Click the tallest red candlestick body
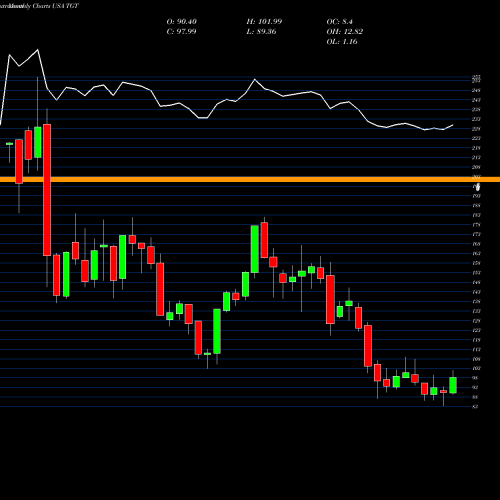The width and height of the screenshot is (500, 500). (x=47, y=190)
